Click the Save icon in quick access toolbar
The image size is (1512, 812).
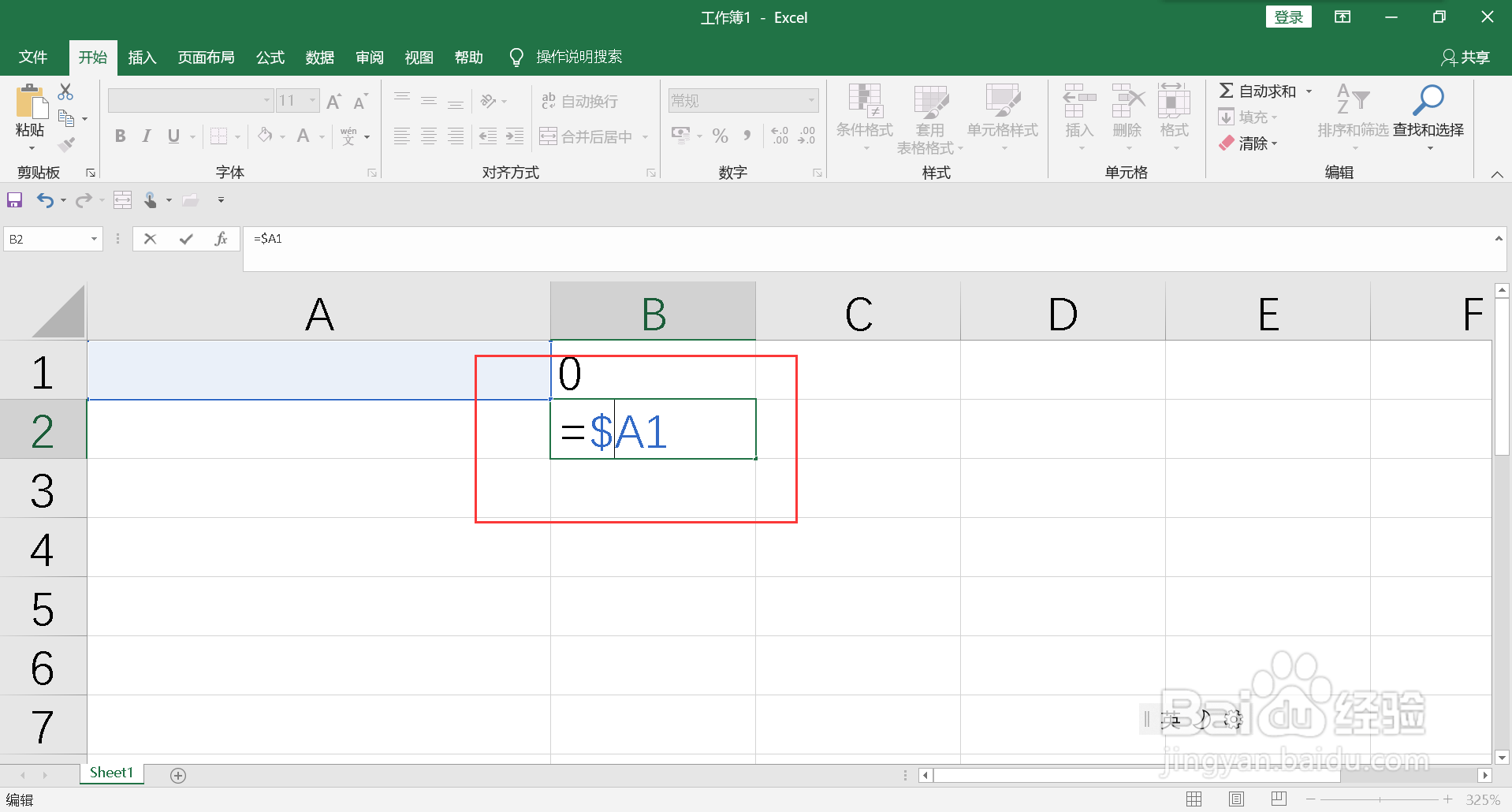pos(14,199)
